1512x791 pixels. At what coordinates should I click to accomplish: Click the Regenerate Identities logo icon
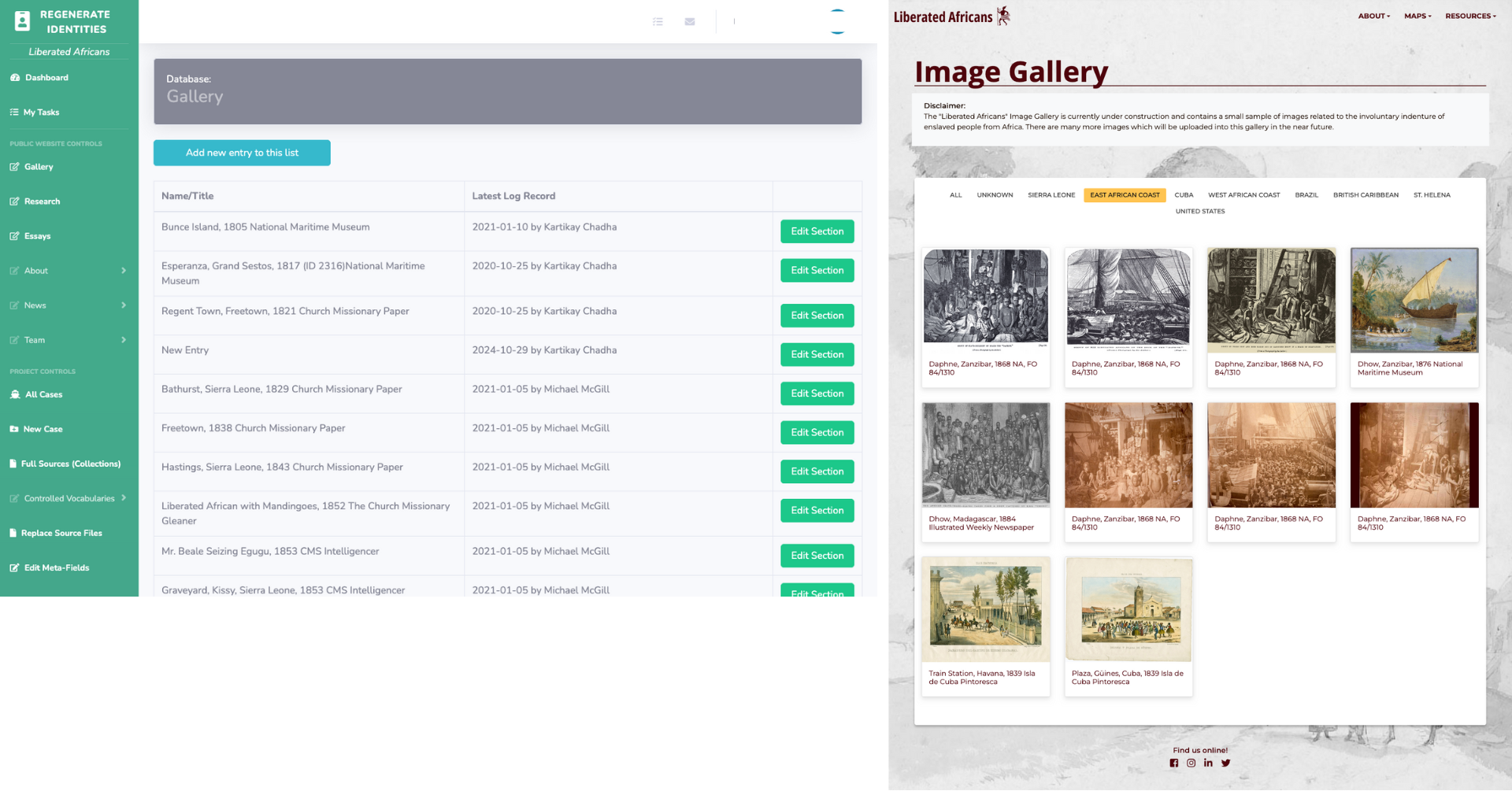point(23,21)
